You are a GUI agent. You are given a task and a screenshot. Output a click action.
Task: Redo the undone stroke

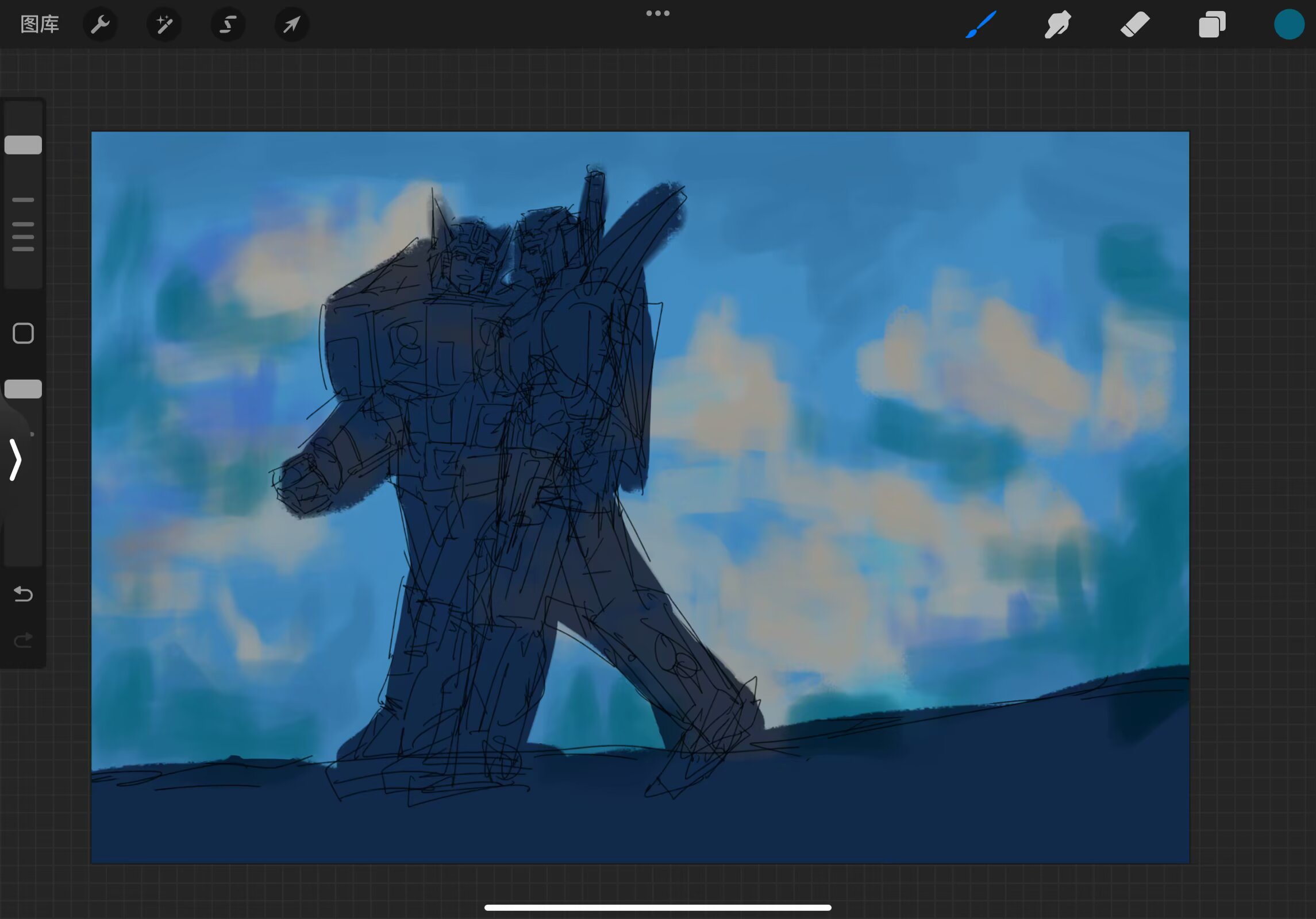tap(23, 640)
